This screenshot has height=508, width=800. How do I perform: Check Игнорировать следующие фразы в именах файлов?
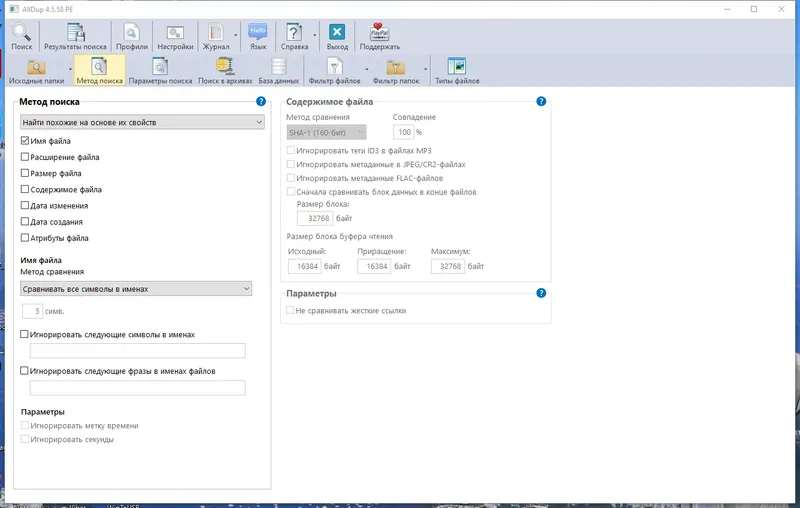(x=24, y=371)
